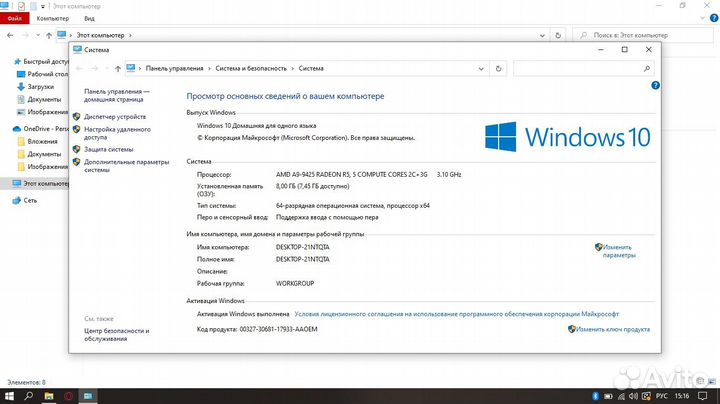Image resolution: width=720 pixels, height=404 pixels.
Task: Expand System window address bar history dropdown
Action: pos(481,68)
